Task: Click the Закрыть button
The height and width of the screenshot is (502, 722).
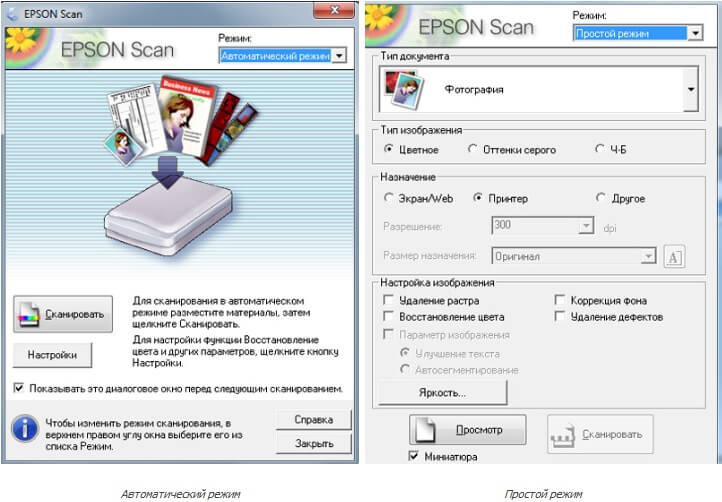Action: (314, 444)
